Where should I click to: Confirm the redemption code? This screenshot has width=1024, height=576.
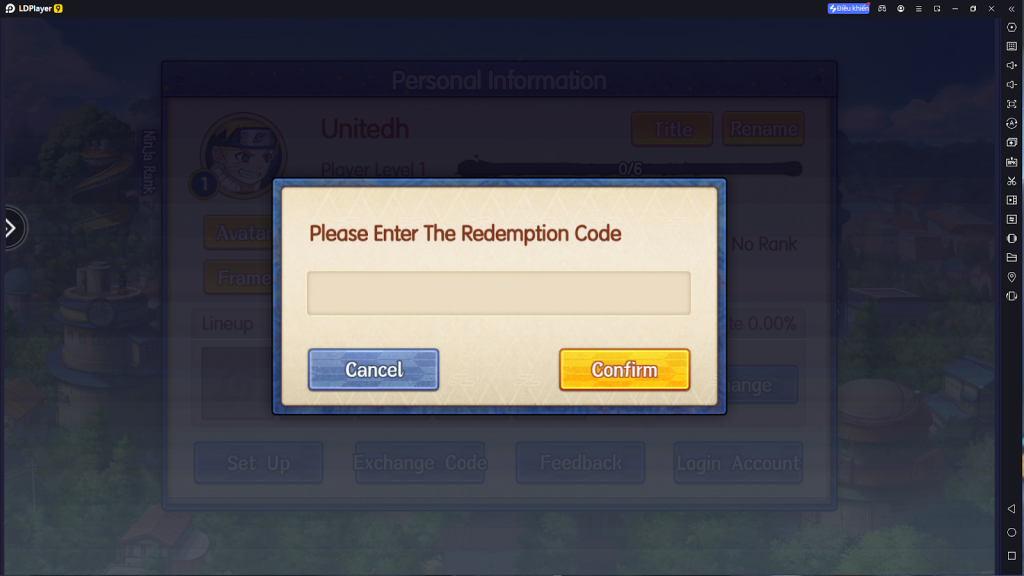pyautogui.click(x=624, y=370)
